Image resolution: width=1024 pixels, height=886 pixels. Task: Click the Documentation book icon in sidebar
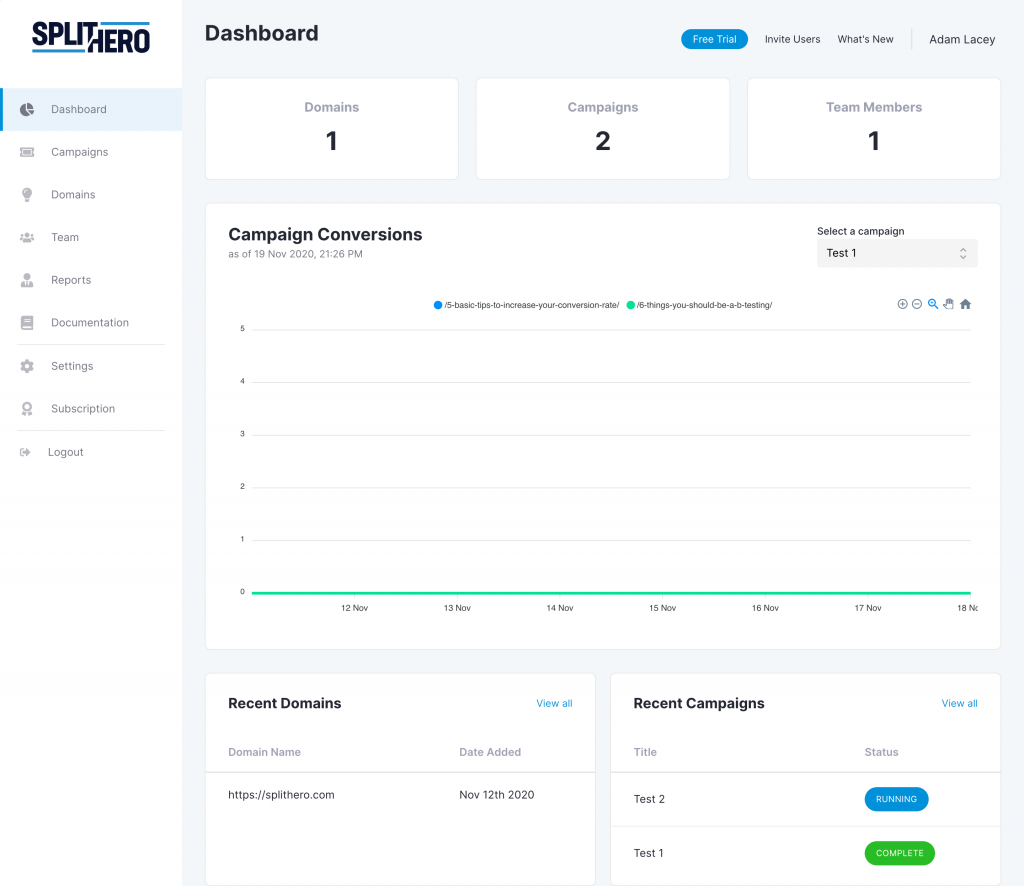27,323
